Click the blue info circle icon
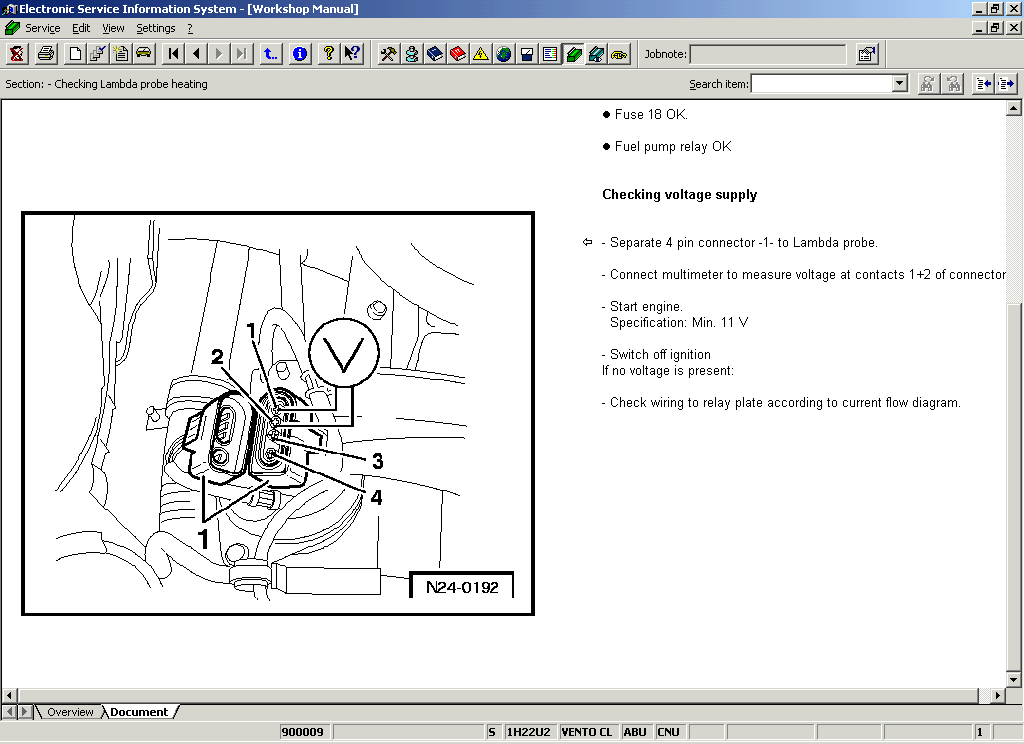 (300, 54)
